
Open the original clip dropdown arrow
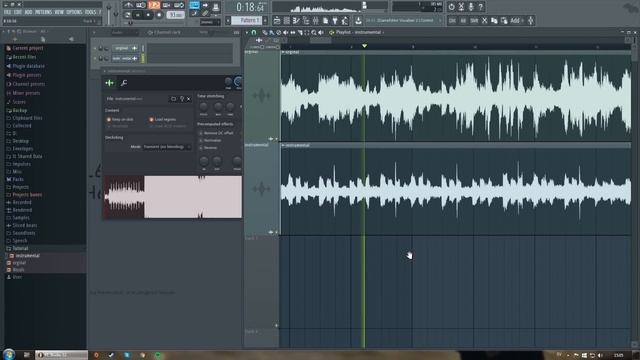pos(283,52)
